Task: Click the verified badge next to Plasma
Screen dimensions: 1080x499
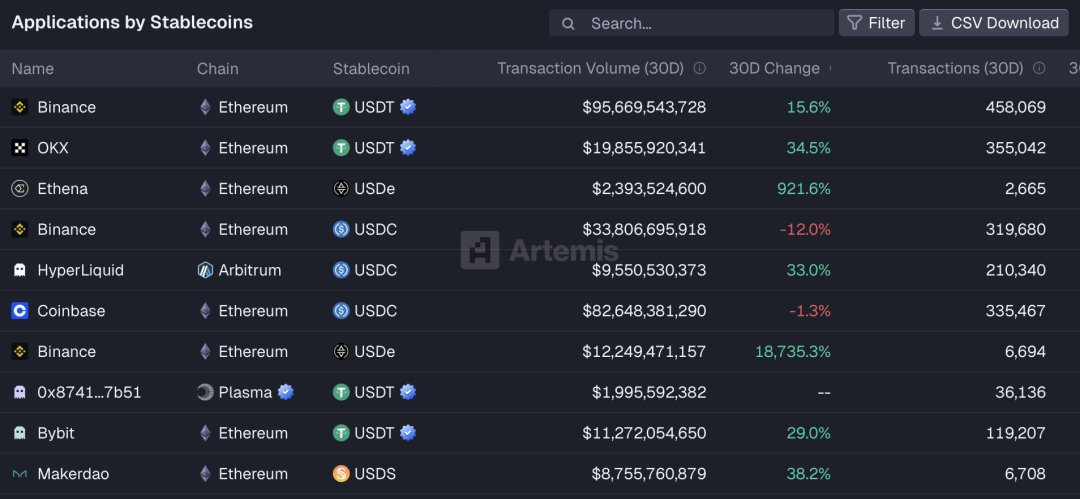Action: (x=286, y=392)
